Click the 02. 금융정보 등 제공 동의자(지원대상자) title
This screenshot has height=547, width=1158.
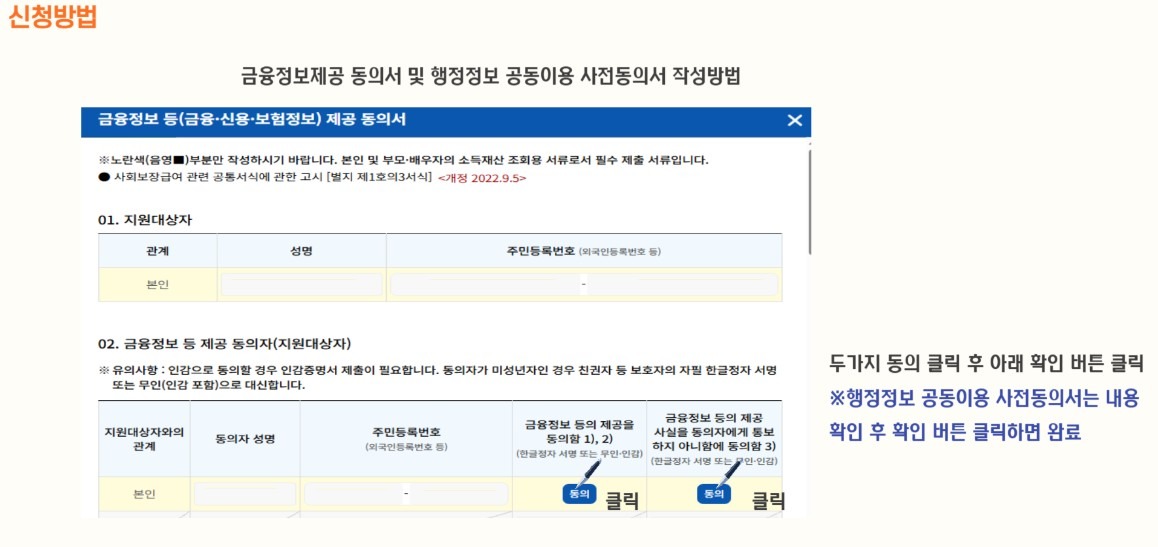[x=225, y=344]
